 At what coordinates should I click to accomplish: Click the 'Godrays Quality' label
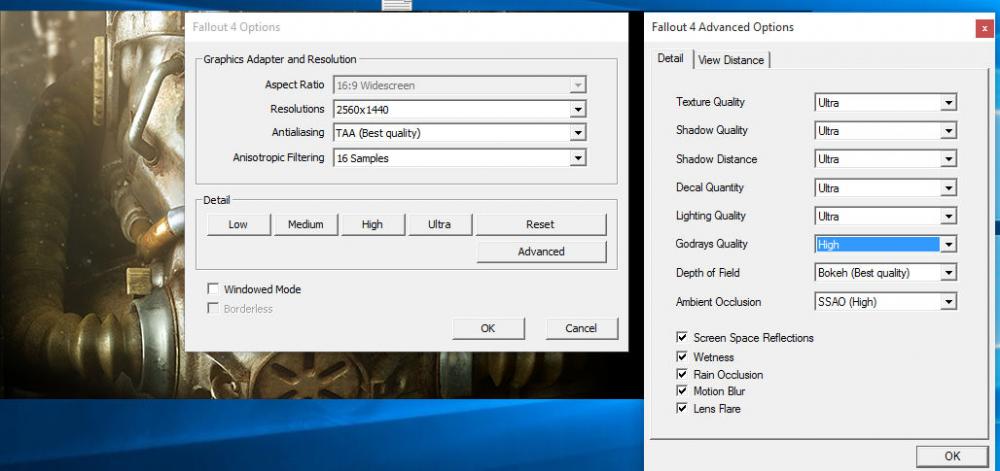point(711,243)
